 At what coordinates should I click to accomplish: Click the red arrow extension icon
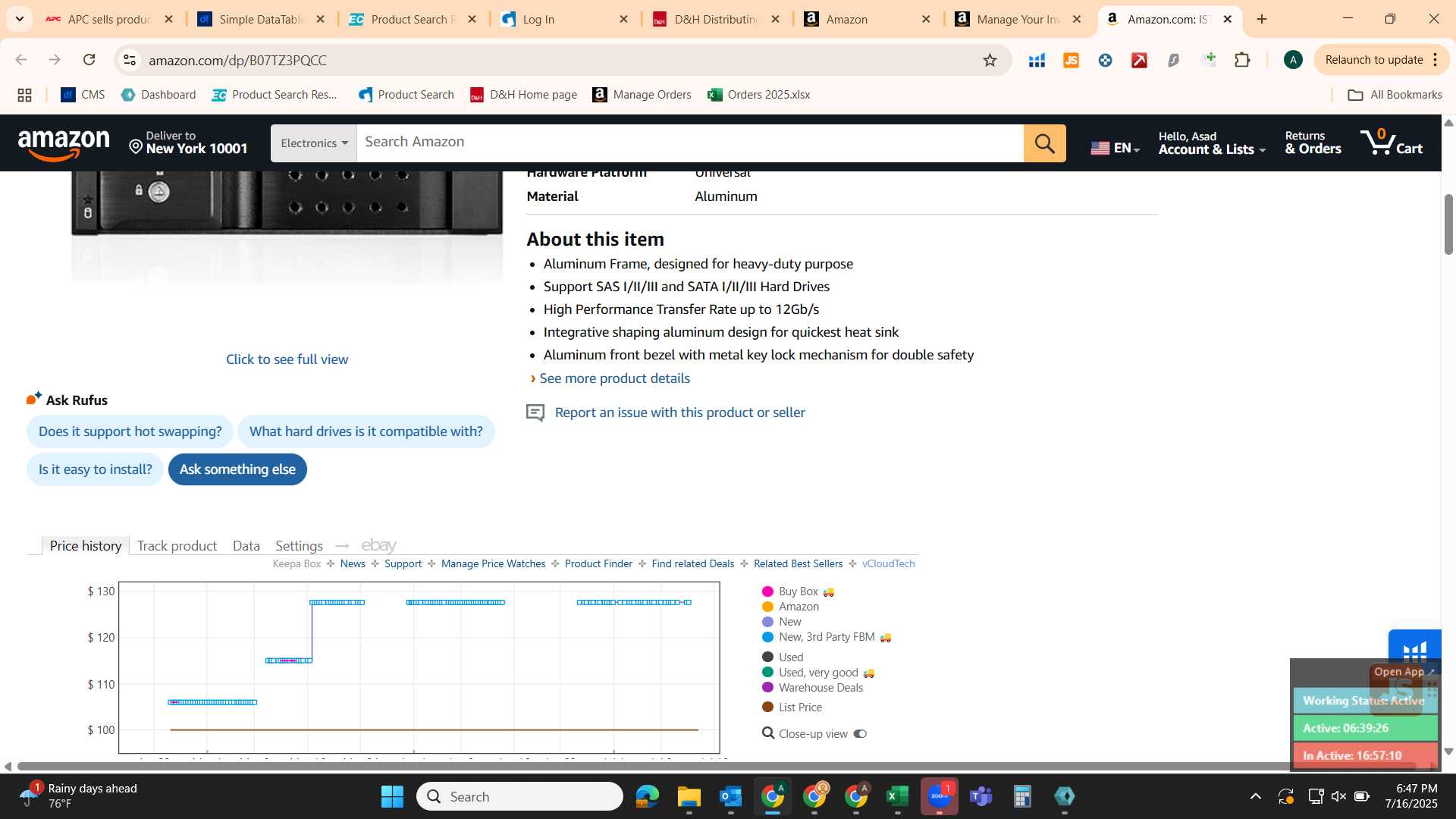[x=1139, y=60]
